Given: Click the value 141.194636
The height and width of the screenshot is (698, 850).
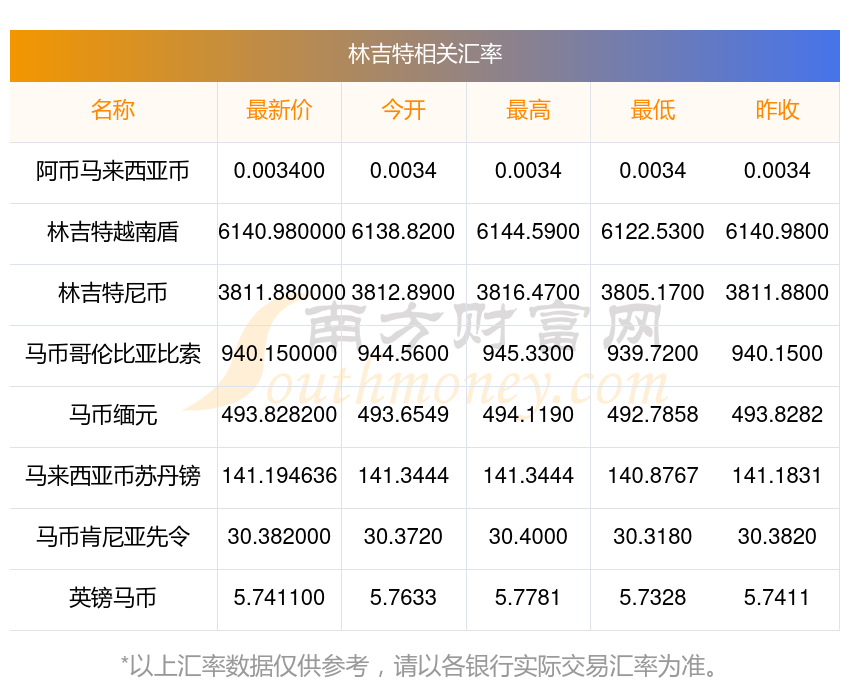Looking at the screenshot, I should pos(279,476).
